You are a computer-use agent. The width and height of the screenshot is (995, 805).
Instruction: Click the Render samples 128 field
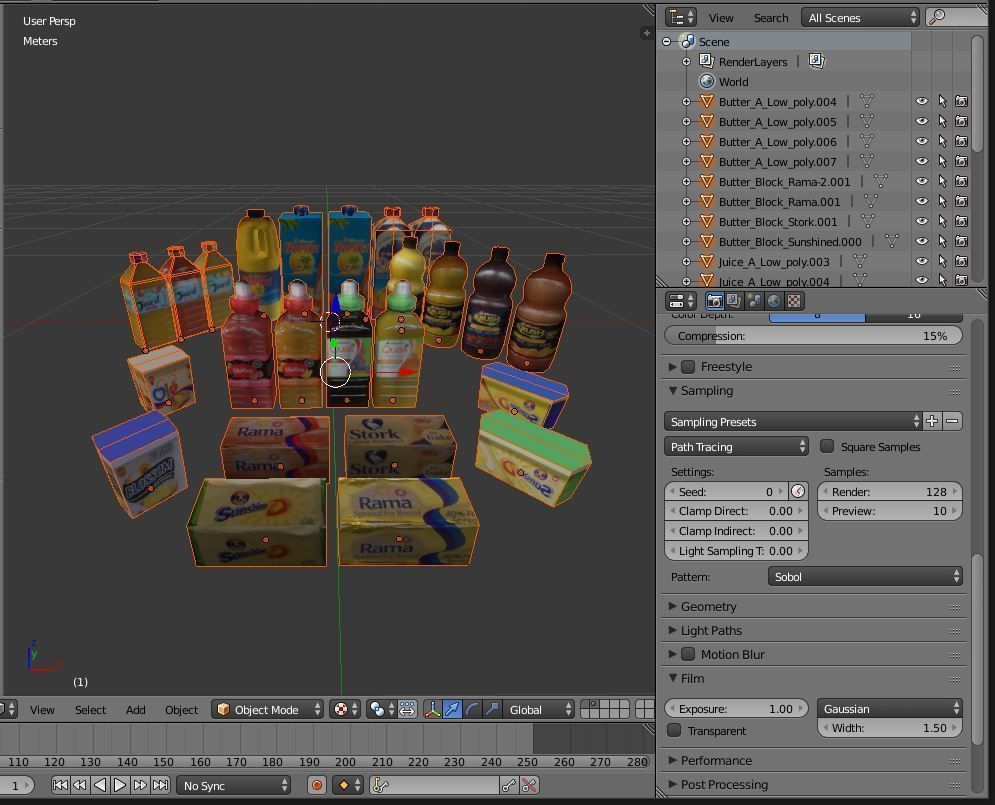click(x=890, y=491)
